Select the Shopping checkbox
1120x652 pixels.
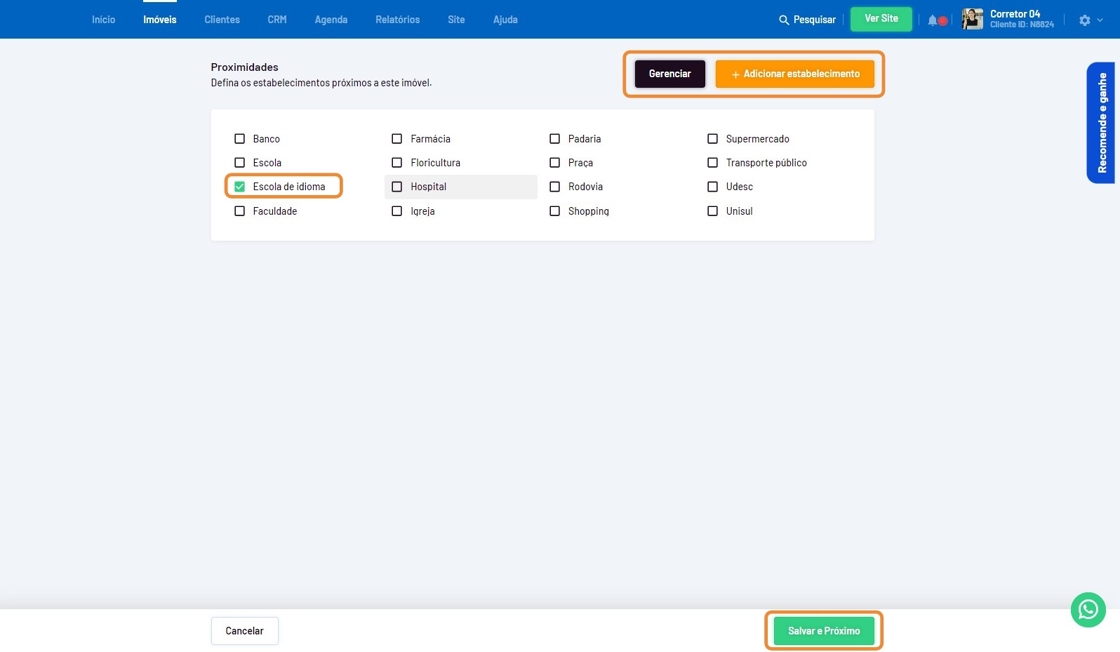coord(555,211)
